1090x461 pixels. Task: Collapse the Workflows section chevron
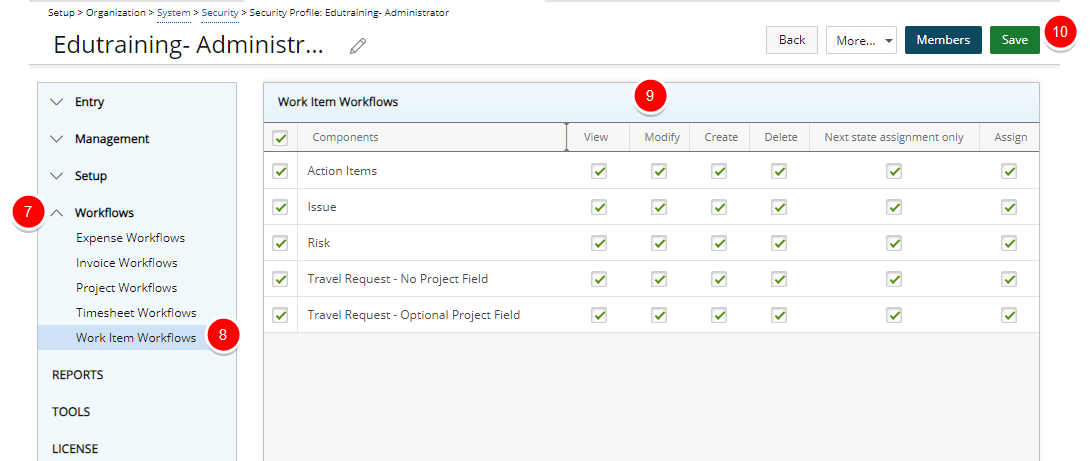pyautogui.click(x=57, y=213)
